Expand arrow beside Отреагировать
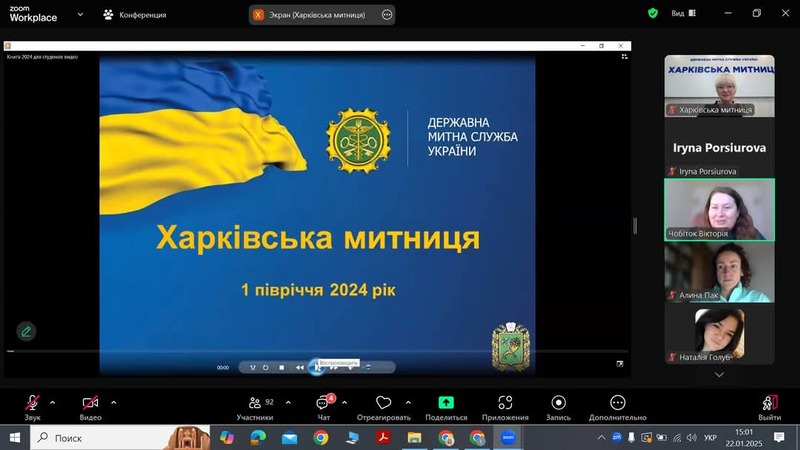 tap(408, 403)
